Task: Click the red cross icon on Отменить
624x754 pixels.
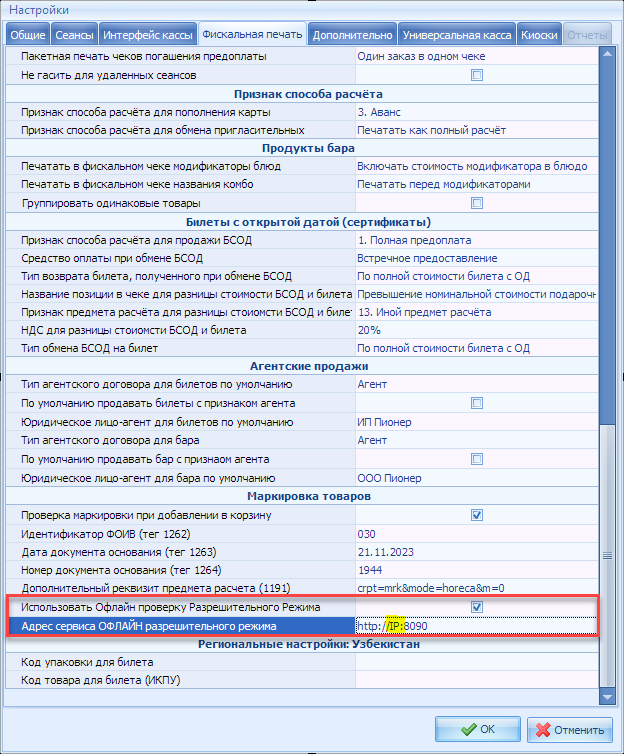Action: coord(543,730)
